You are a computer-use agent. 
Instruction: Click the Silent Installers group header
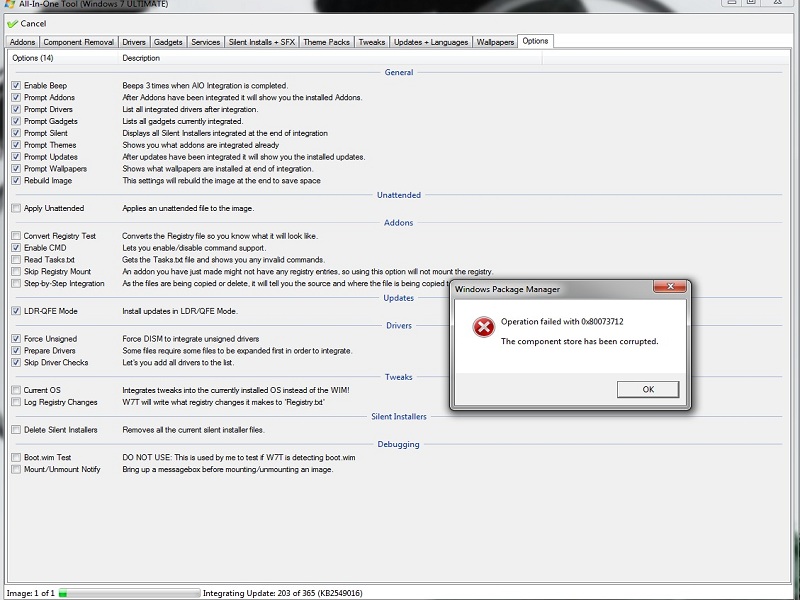coord(398,416)
